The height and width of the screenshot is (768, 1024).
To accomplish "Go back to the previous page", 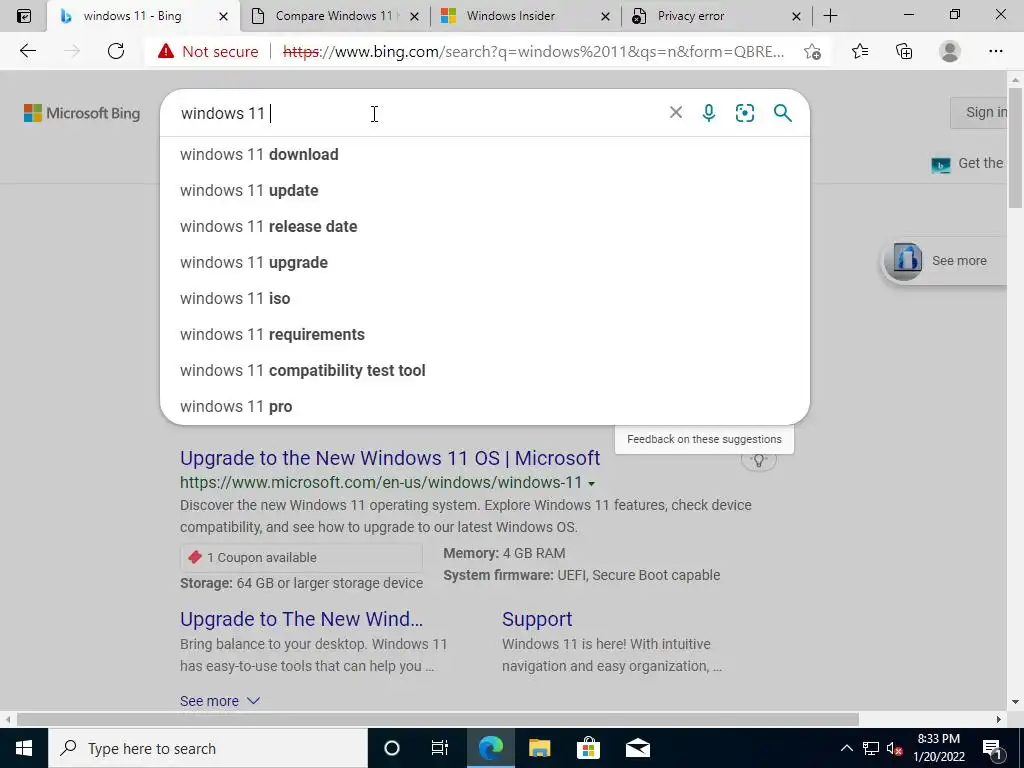I will click(x=28, y=51).
